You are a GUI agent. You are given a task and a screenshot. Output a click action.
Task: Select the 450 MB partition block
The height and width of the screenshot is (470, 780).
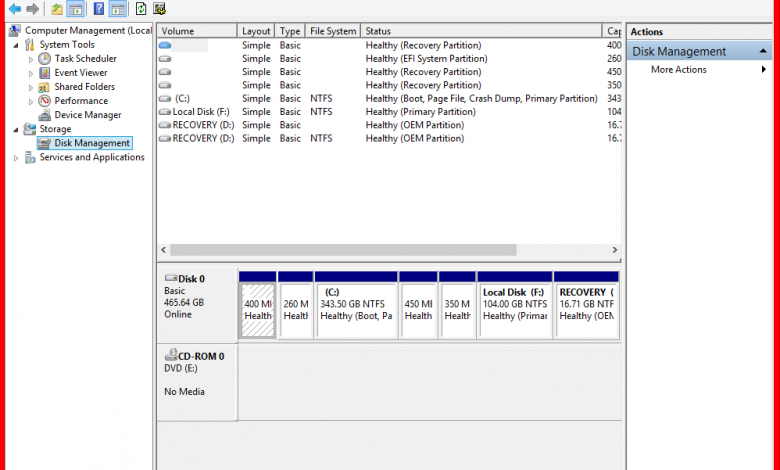(x=418, y=311)
